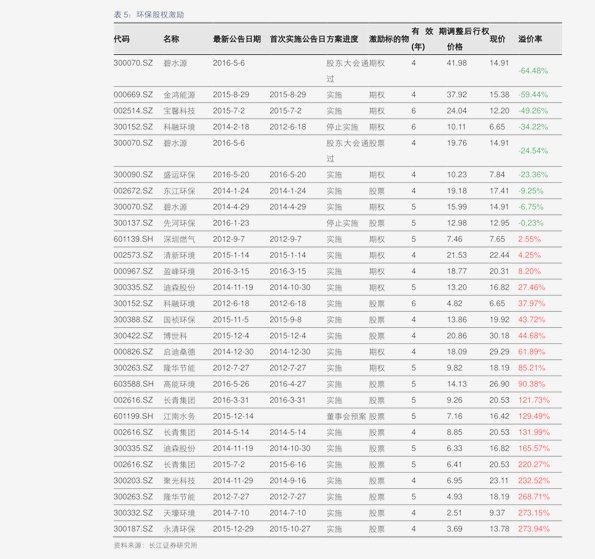Select stock code 002672.SZ
Viewport: 595px width, 559px height.
click(133, 191)
